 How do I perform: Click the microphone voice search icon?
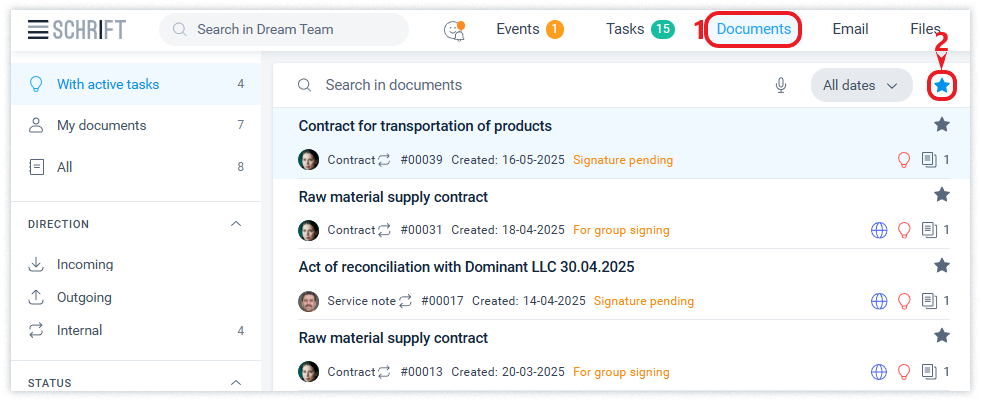click(781, 86)
